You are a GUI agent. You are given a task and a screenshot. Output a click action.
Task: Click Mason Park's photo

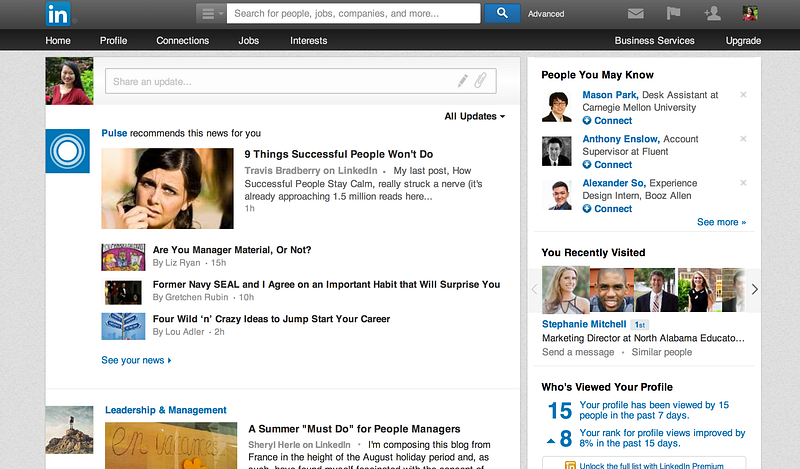point(557,107)
